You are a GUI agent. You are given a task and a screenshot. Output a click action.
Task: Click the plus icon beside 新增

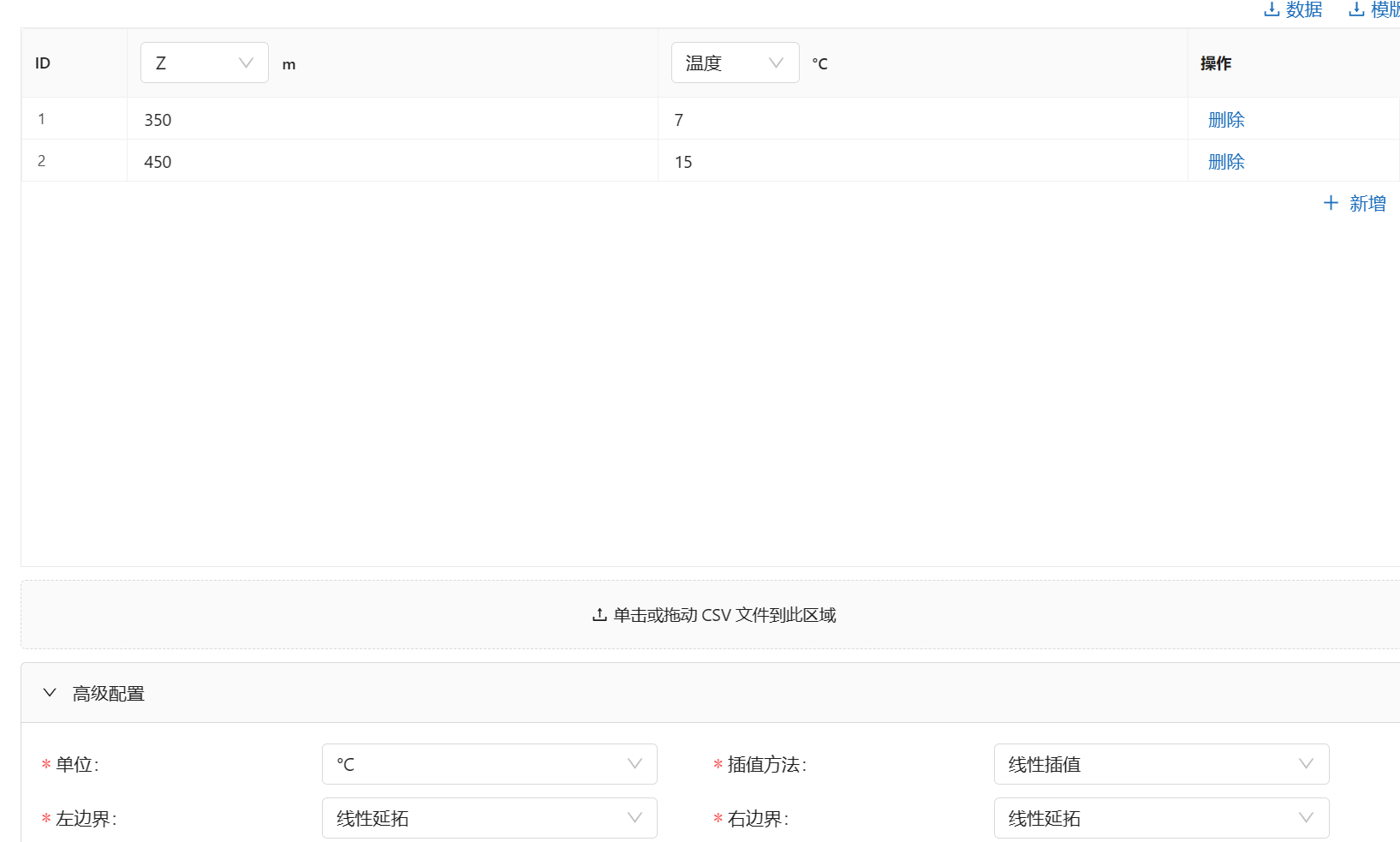tap(1331, 203)
